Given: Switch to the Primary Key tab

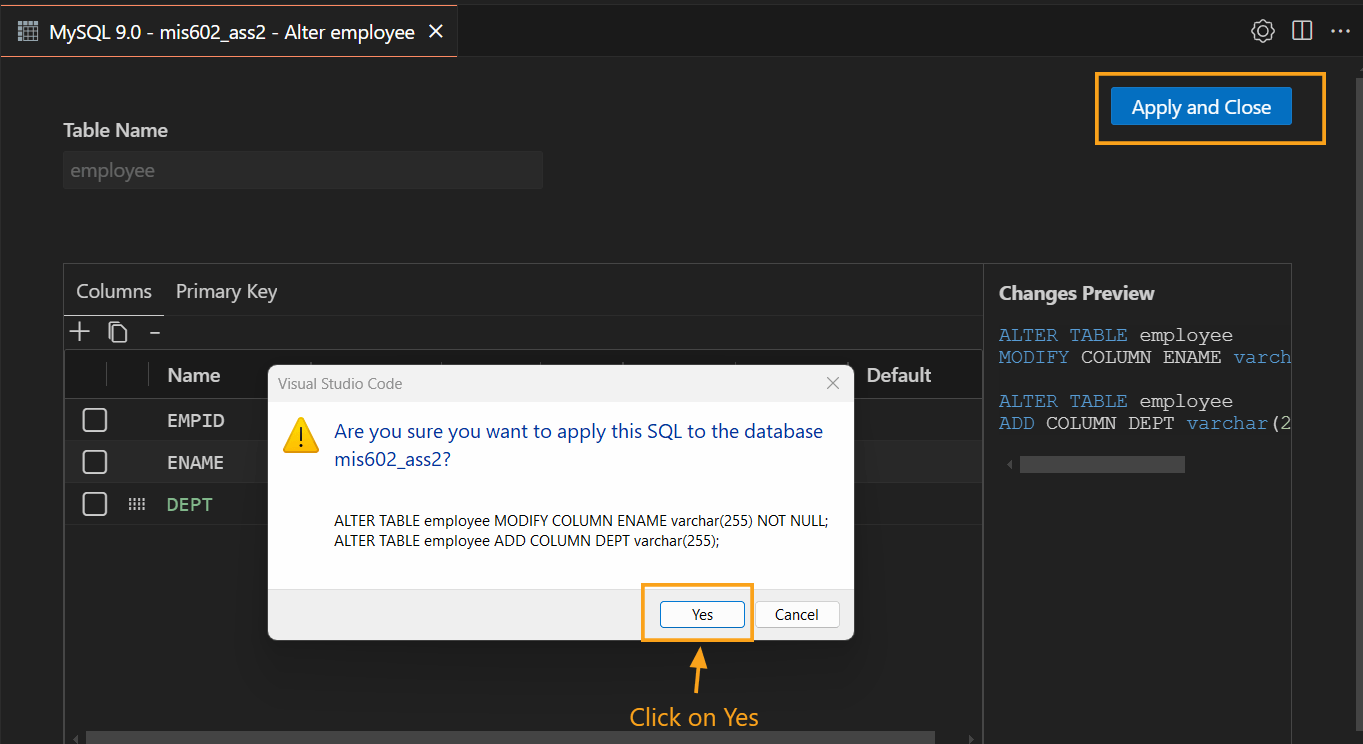Looking at the screenshot, I should pos(226,291).
